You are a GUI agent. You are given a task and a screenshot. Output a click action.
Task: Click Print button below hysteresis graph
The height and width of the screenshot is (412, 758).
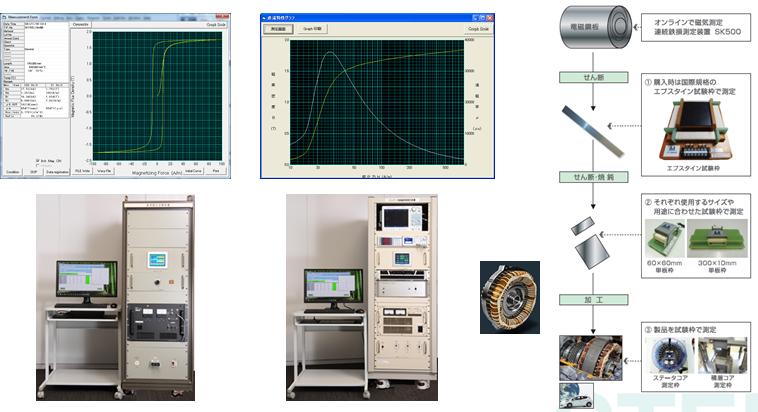tap(216, 171)
